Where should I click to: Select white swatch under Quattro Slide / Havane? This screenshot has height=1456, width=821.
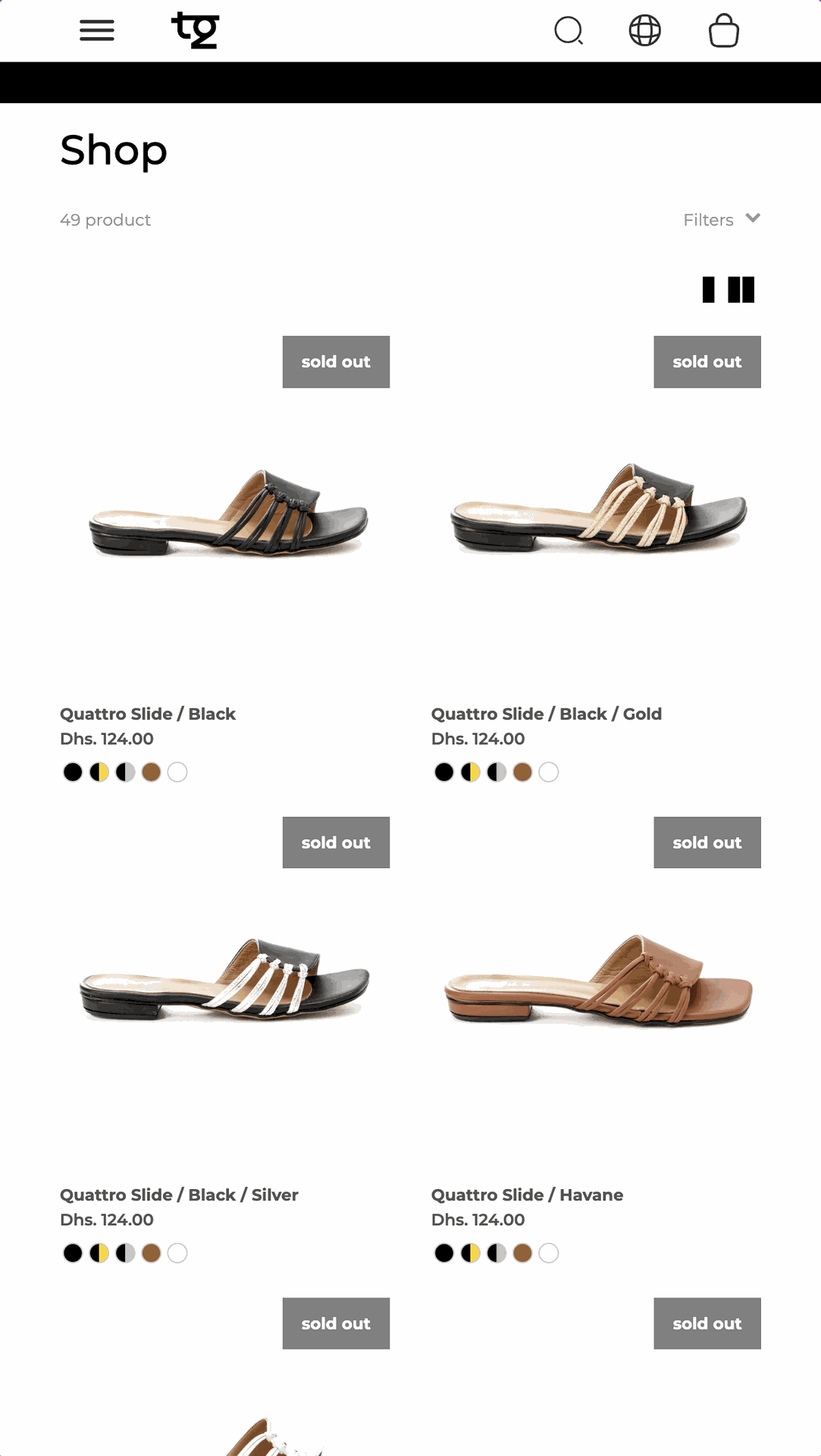(x=549, y=1253)
